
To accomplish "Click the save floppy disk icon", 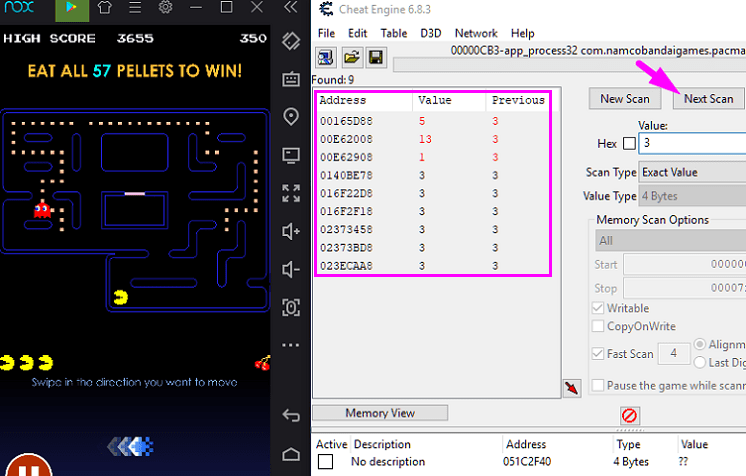I will 376,58.
